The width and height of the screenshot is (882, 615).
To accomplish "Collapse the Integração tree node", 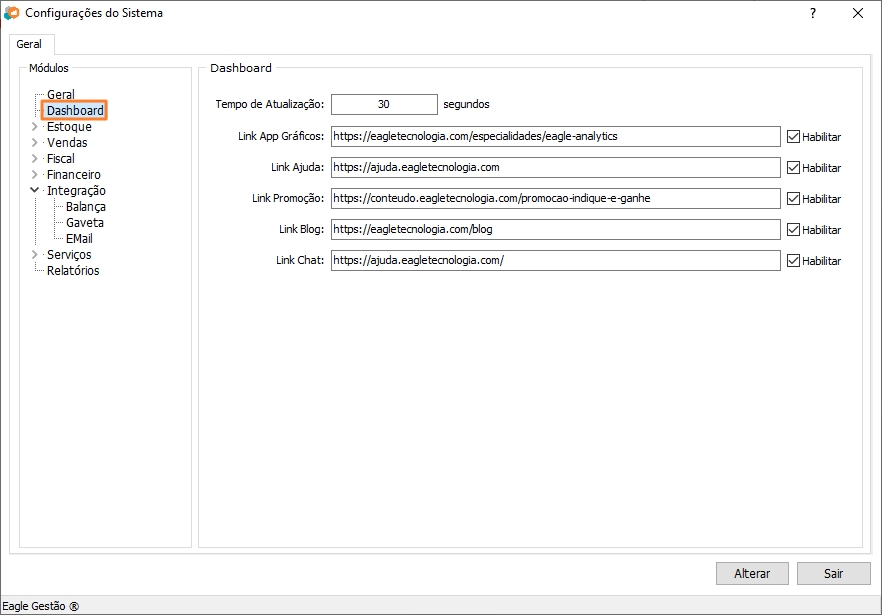I will point(35,190).
